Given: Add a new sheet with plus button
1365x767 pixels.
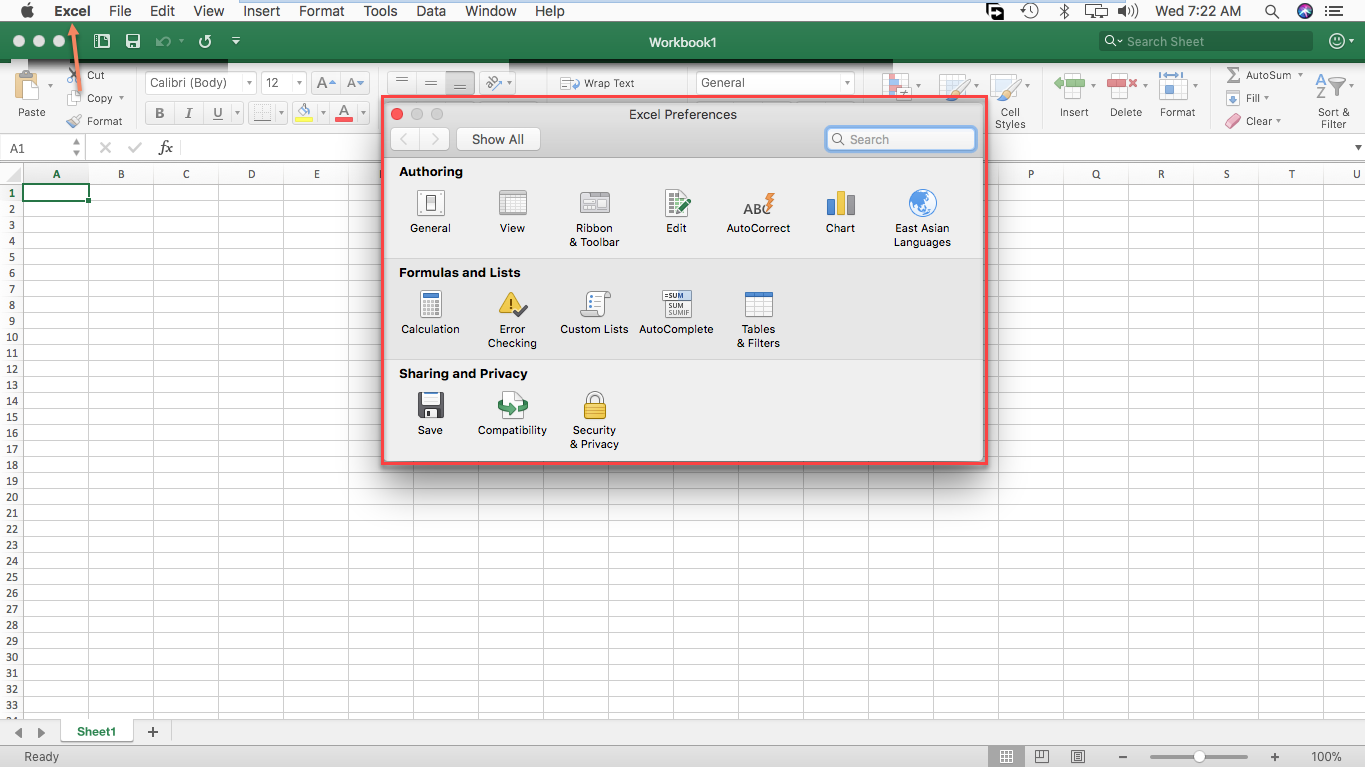Looking at the screenshot, I should click(153, 732).
